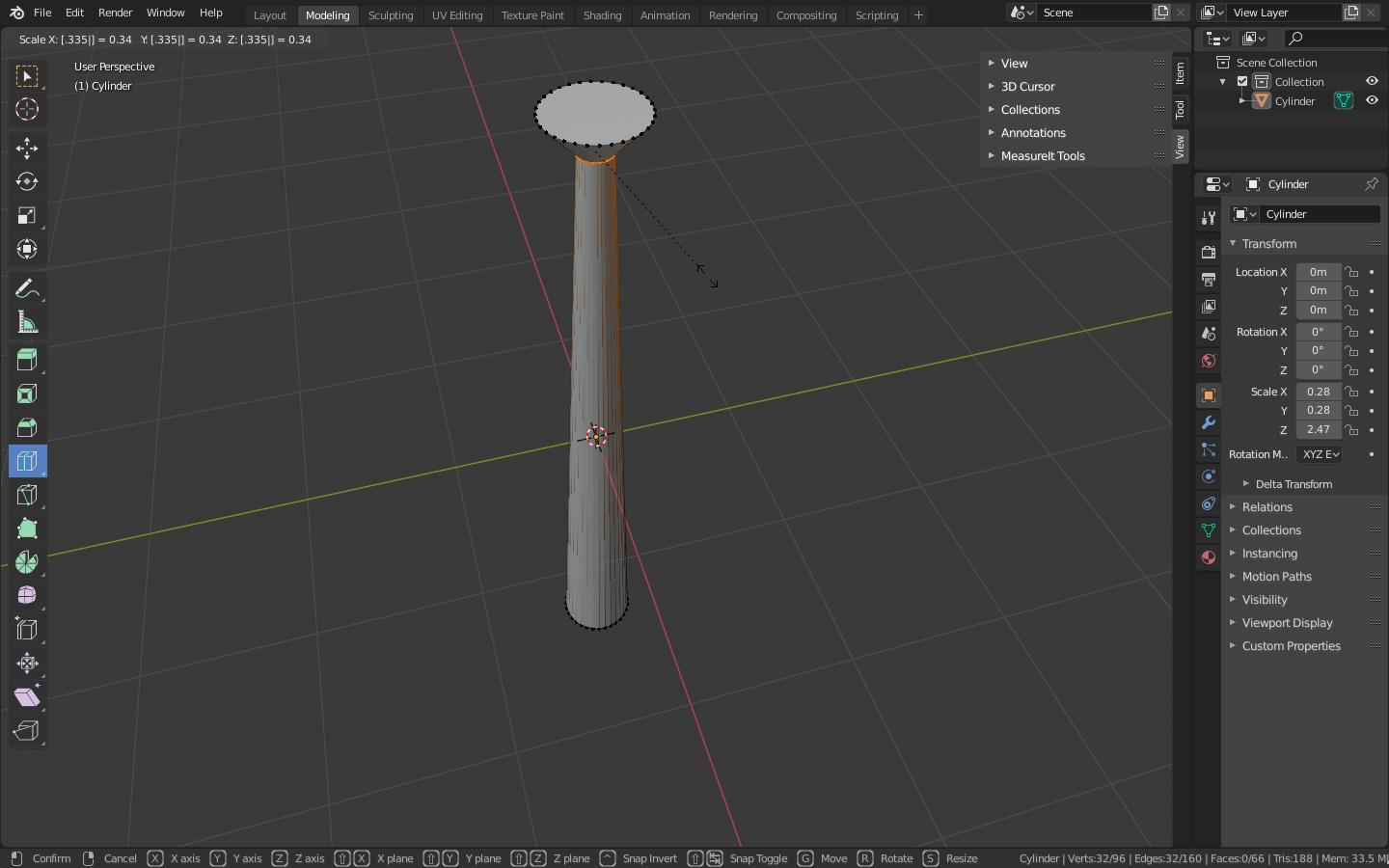Viewport: 1389px width, 868px height.
Task: Select the Bevel tool
Action: coord(27,427)
